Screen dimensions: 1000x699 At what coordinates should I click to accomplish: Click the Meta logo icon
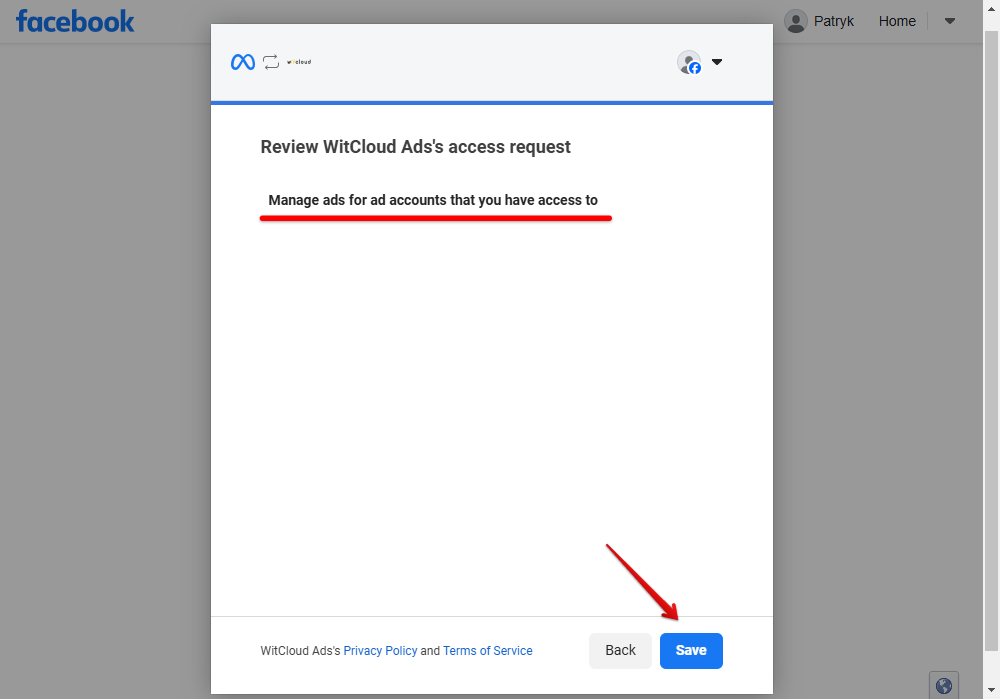click(x=243, y=62)
